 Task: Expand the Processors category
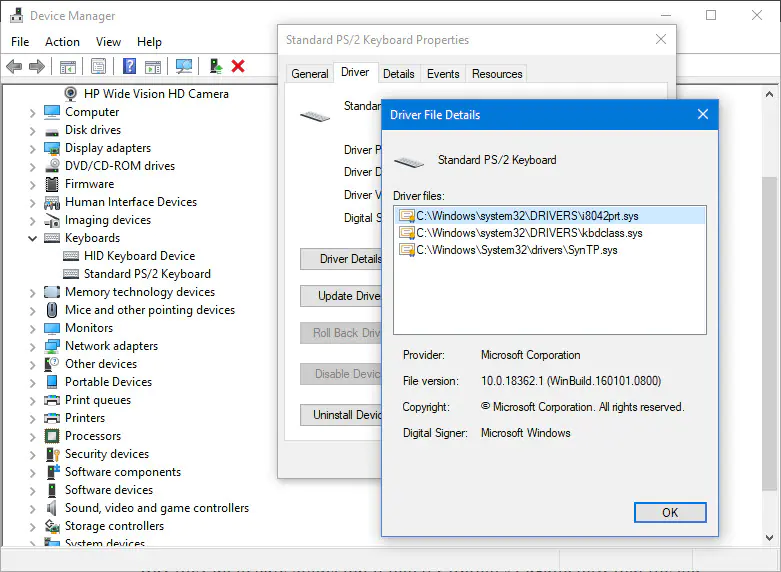tap(33, 436)
